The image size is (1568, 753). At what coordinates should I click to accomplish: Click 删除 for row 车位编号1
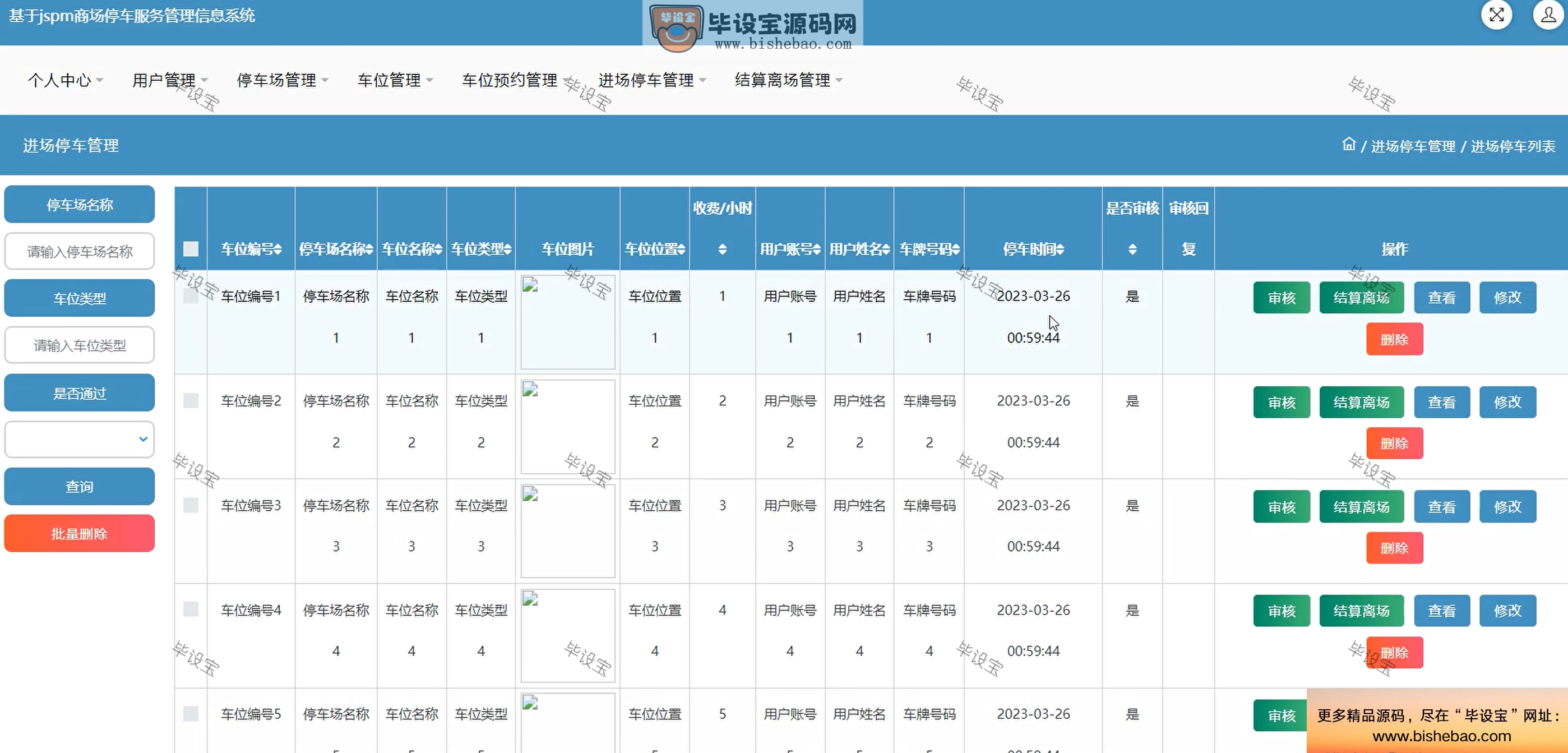pyautogui.click(x=1395, y=339)
